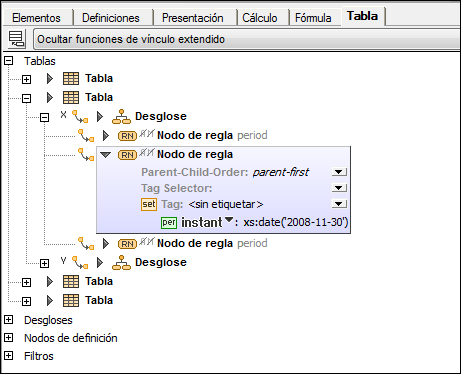Screen dimensions: 461x374
Task: Click the table grid icon of second Tabla
Action: pos(71,97)
